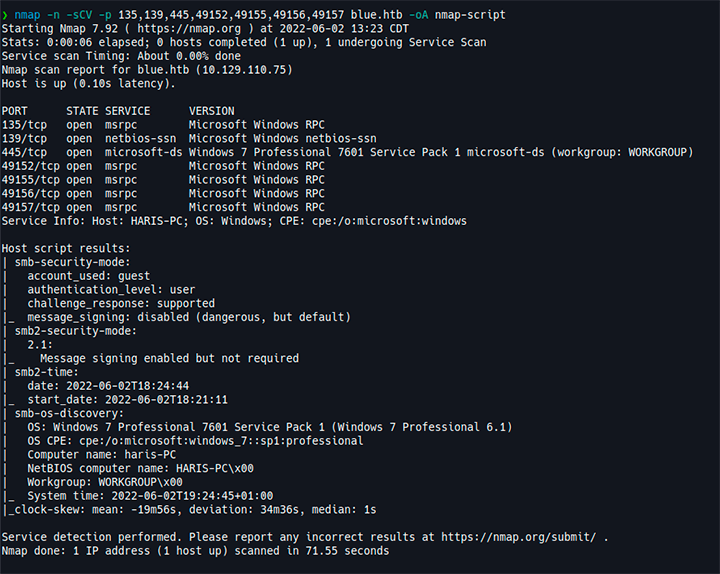Screen dimensions: 720x574
Task: Click the PORT column header
Action: pyautogui.click(x=14, y=111)
